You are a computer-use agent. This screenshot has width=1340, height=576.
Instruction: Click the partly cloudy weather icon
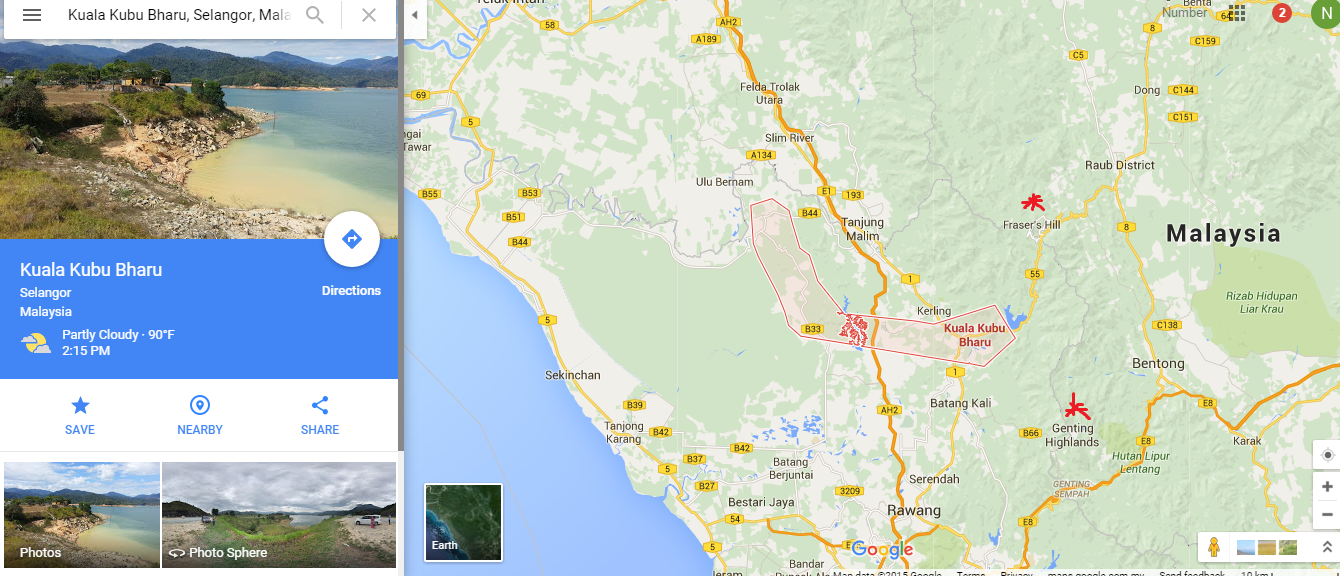point(36,344)
